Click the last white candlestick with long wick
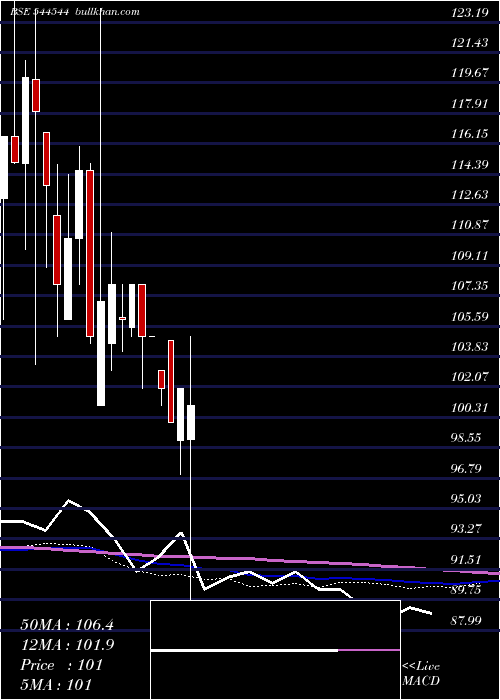The height and width of the screenshot is (700, 500). click(x=191, y=422)
